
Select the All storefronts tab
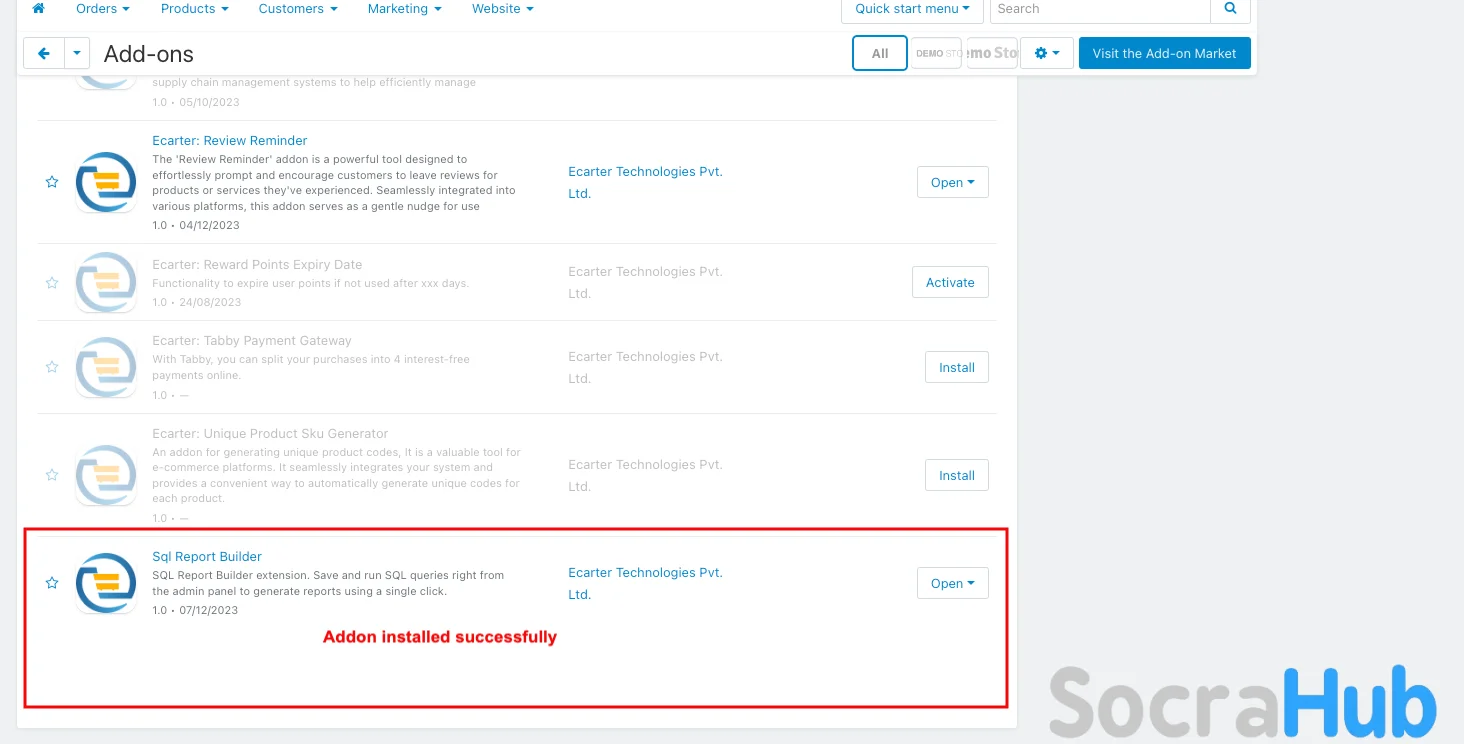tap(880, 54)
